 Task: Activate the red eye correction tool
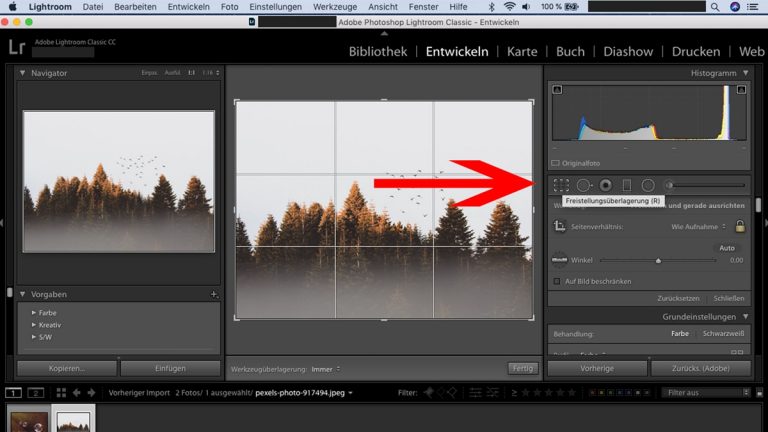click(x=605, y=185)
